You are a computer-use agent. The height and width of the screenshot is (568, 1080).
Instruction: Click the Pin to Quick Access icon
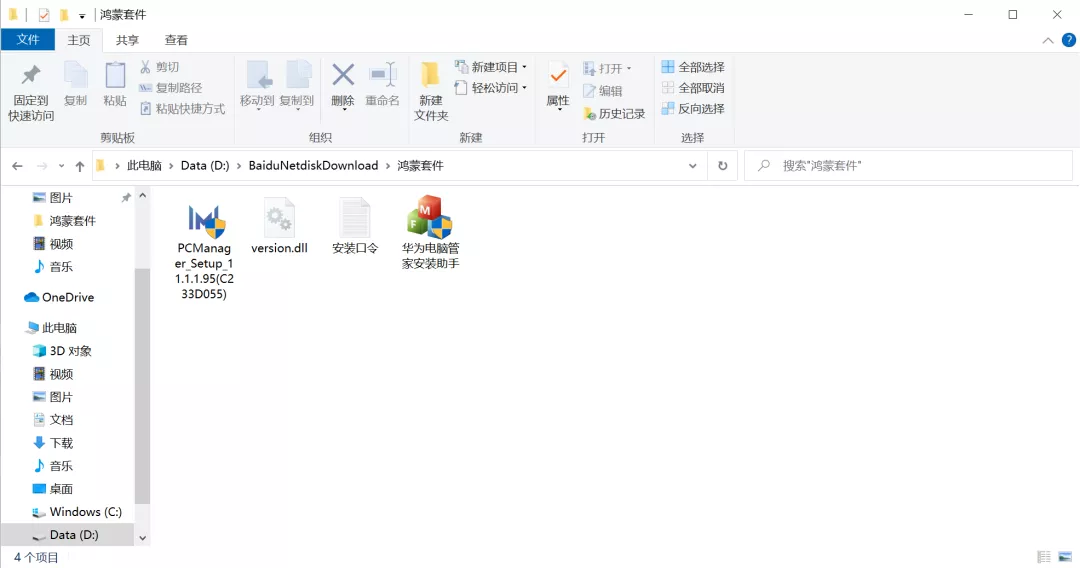click(30, 76)
